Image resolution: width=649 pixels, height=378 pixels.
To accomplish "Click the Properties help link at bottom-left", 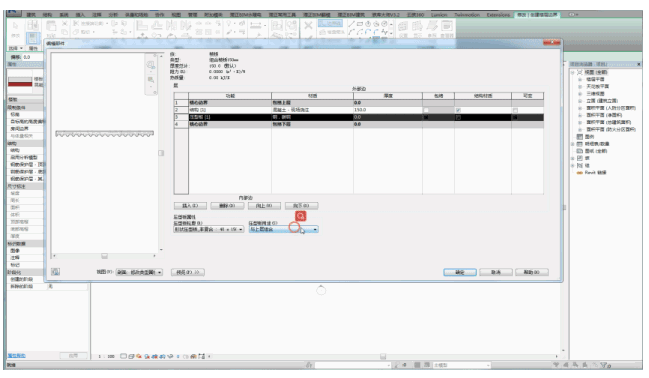I will (x=17, y=356).
